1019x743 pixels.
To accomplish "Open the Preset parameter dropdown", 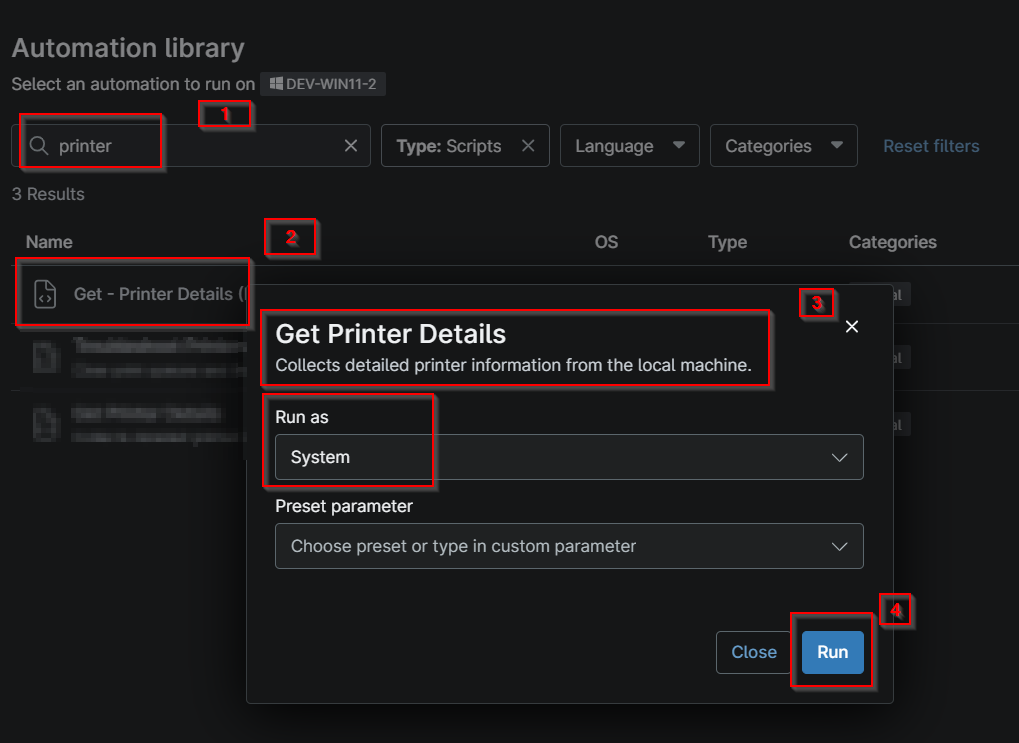I will click(569, 546).
